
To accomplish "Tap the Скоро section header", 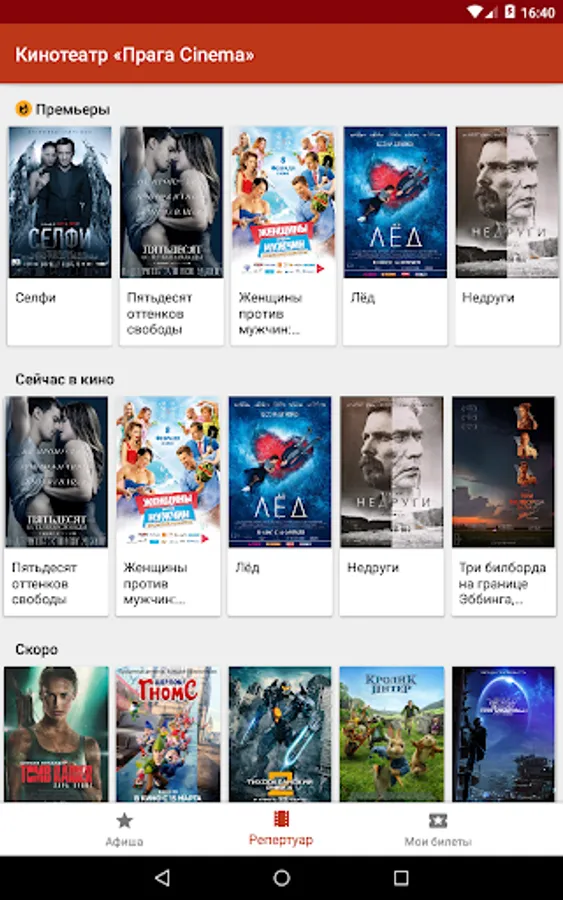I will [x=37, y=649].
